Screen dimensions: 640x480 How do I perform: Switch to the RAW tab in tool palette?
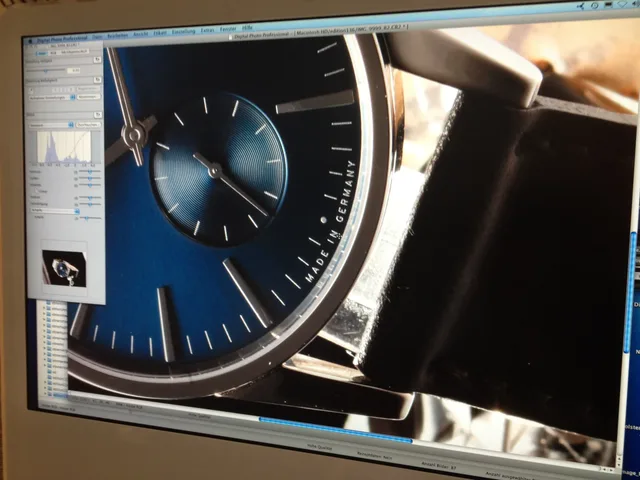tap(42, 53)
